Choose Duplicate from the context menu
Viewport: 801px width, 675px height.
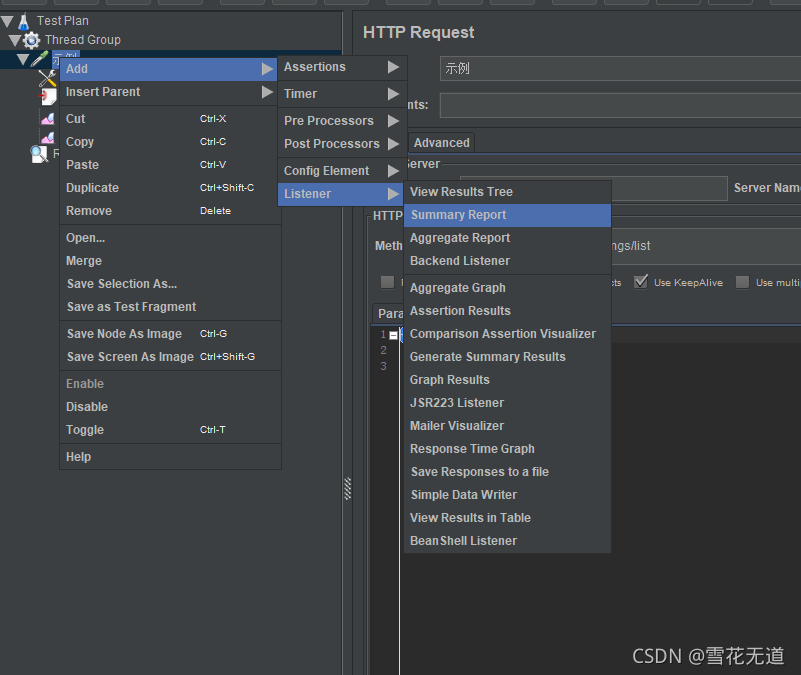click(x=171, y=188)
